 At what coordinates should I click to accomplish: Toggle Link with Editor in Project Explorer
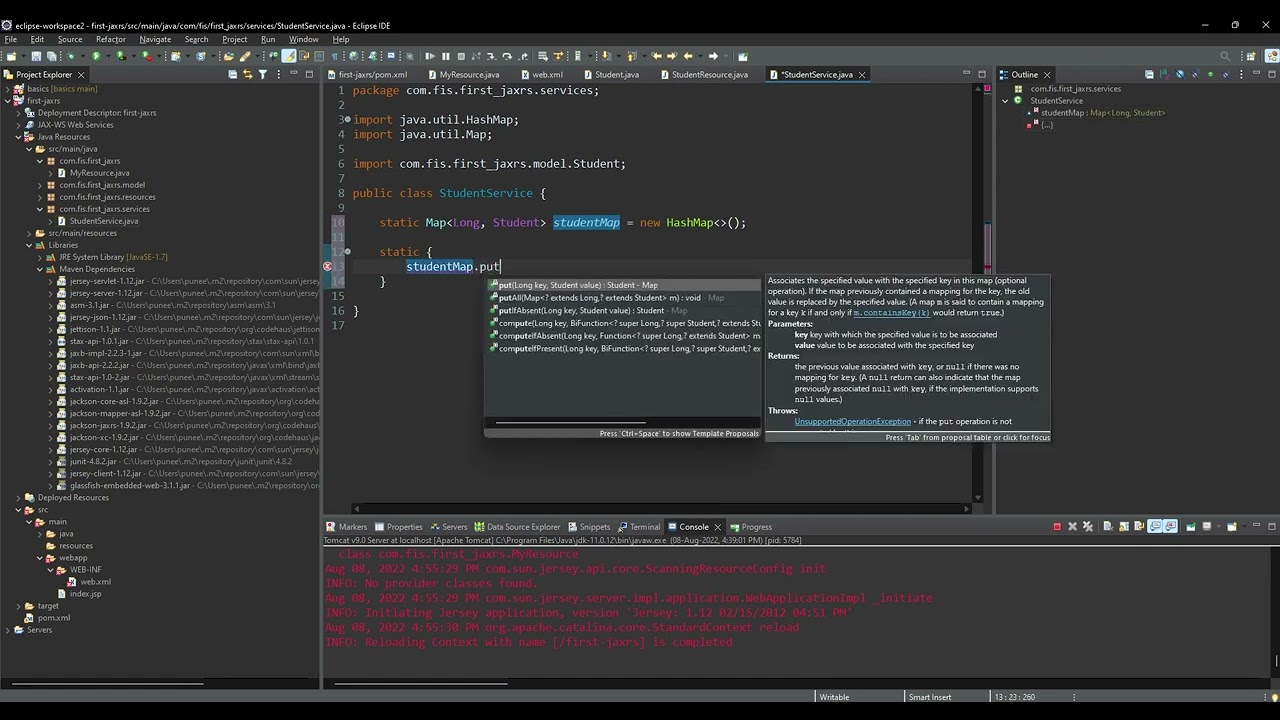(x=248, y=75)
